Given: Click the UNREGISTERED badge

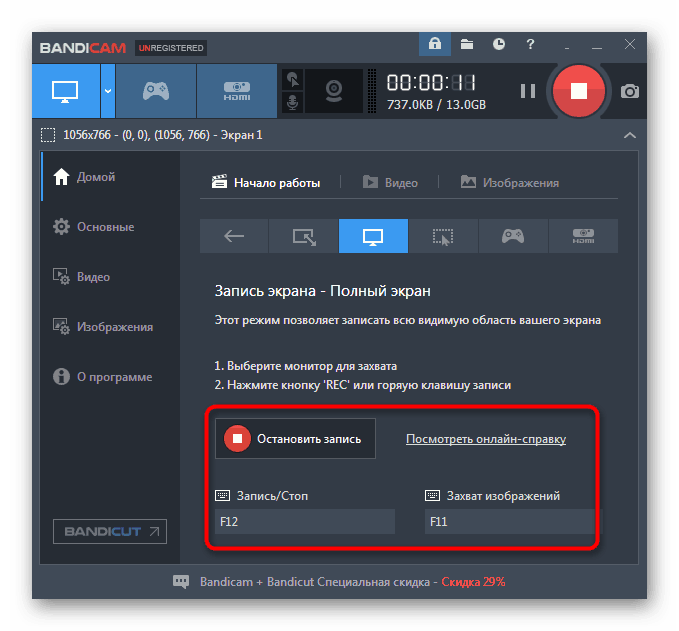Looking at the screenshot, I should pyautogui.click(x=171, y=48).
